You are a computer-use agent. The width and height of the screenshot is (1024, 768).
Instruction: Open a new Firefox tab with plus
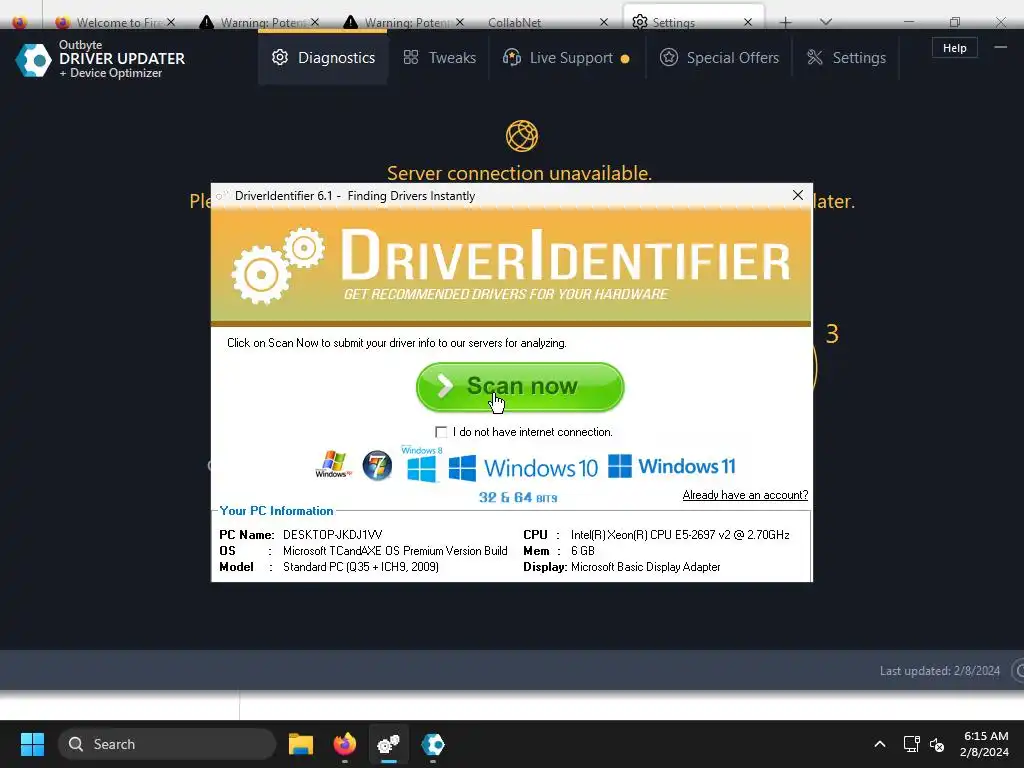click(x=785, y=22)
